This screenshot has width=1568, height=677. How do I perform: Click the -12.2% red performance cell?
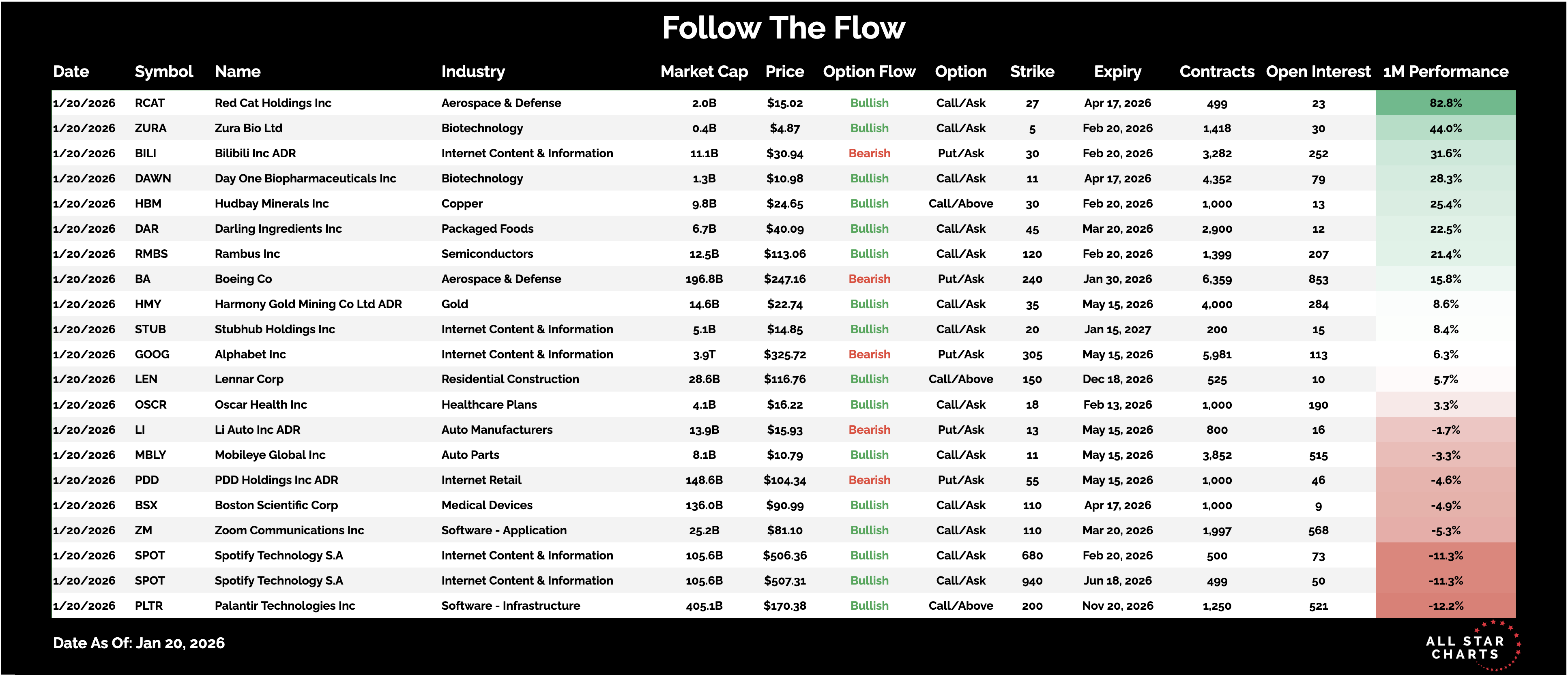pyautogui.click(x=1445, y=606)
